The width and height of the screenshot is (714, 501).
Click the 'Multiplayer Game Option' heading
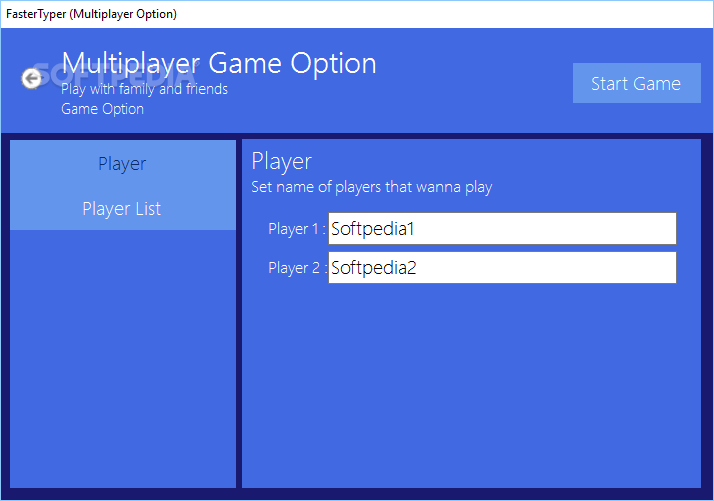pos(219,63)
